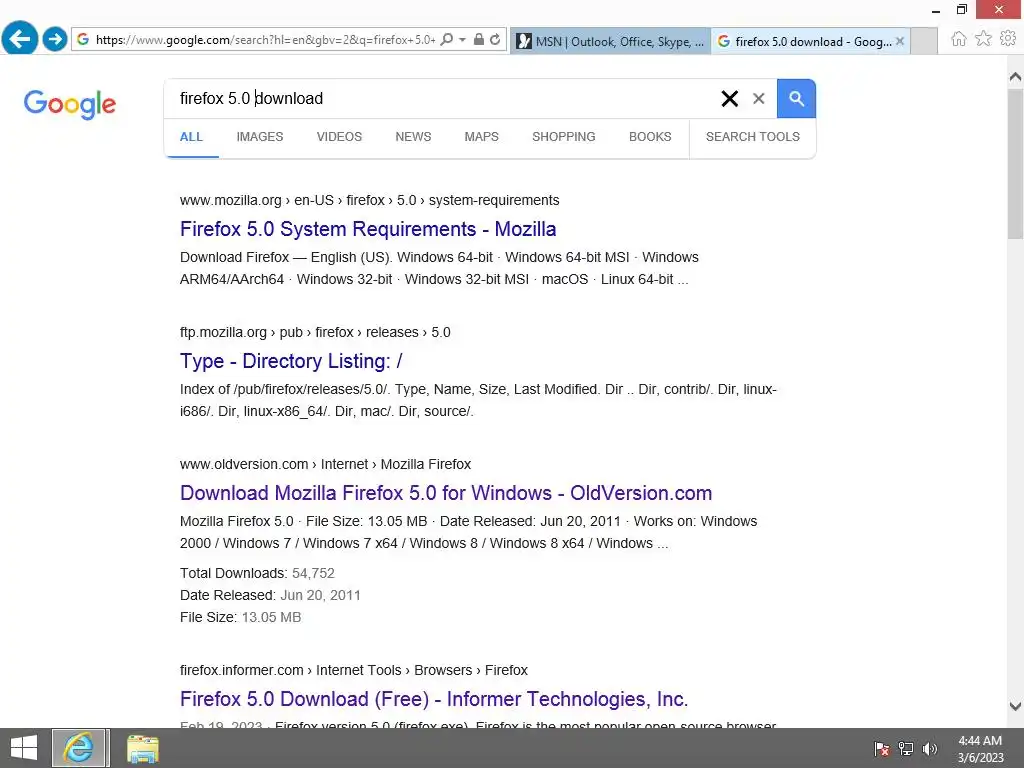The height and width of the screenshot is (768, 1024).
Task: Click the Action Center flag tray icon
Action: (x=882, y=749)
